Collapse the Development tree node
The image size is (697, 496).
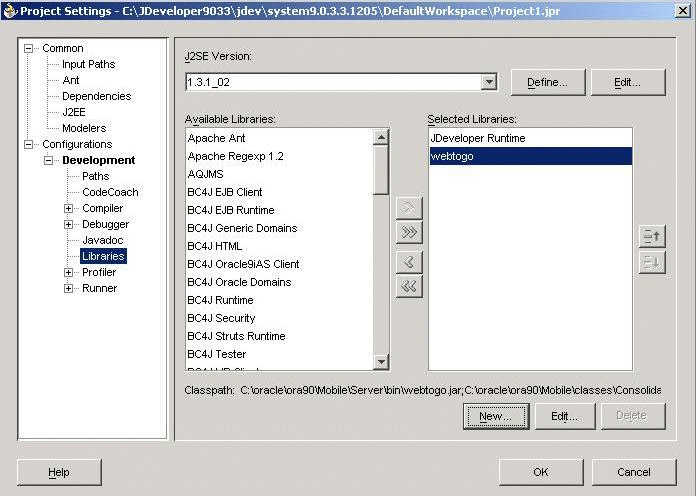pos(48,160)
